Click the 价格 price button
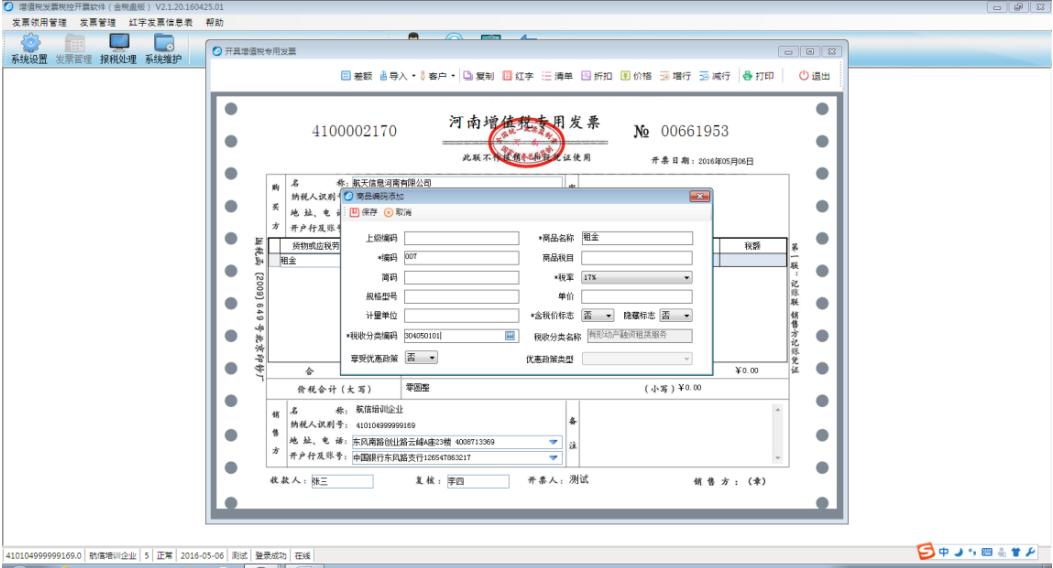Screen dimensions: 1053x568 (x=636, y=76)
